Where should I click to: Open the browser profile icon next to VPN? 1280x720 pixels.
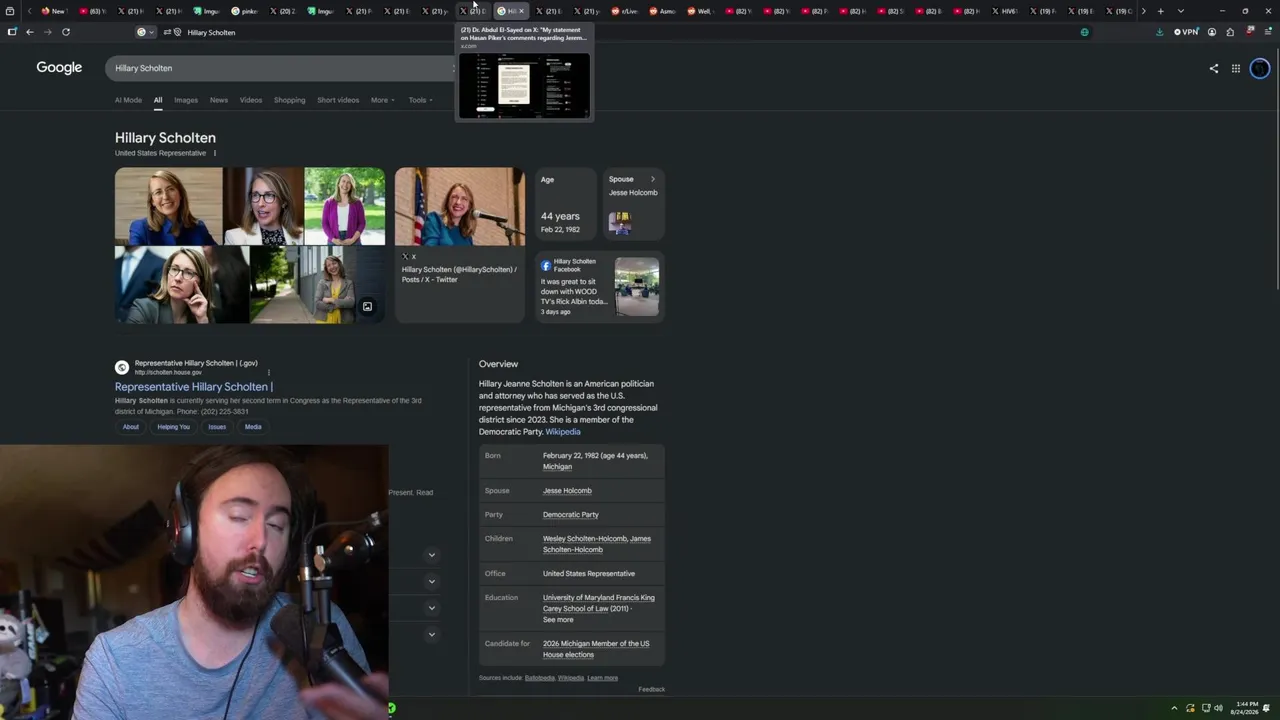click(1212, 32)
